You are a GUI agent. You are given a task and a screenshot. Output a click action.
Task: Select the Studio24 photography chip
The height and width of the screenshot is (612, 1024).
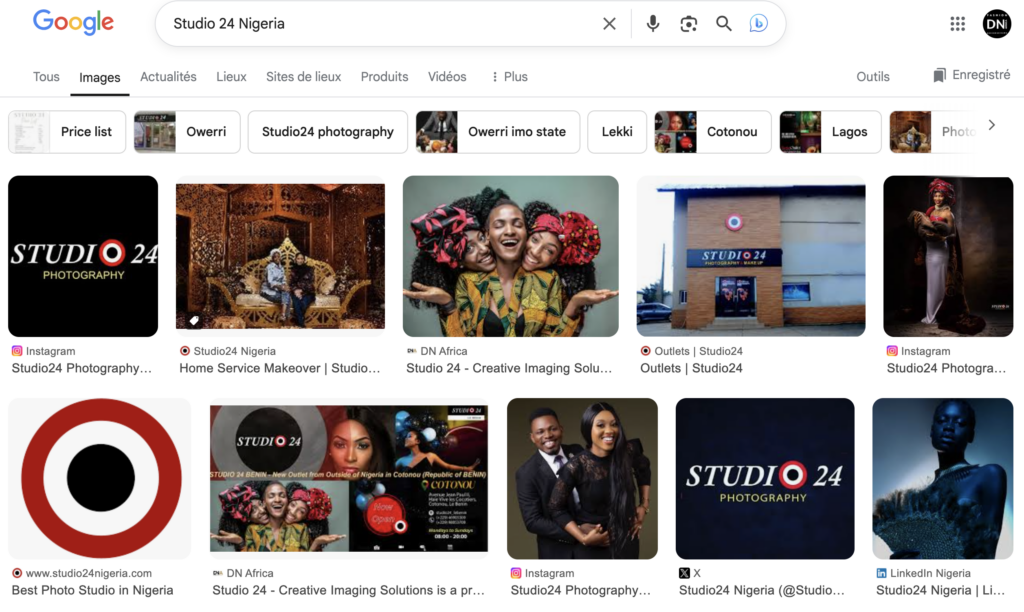(328, 131)
